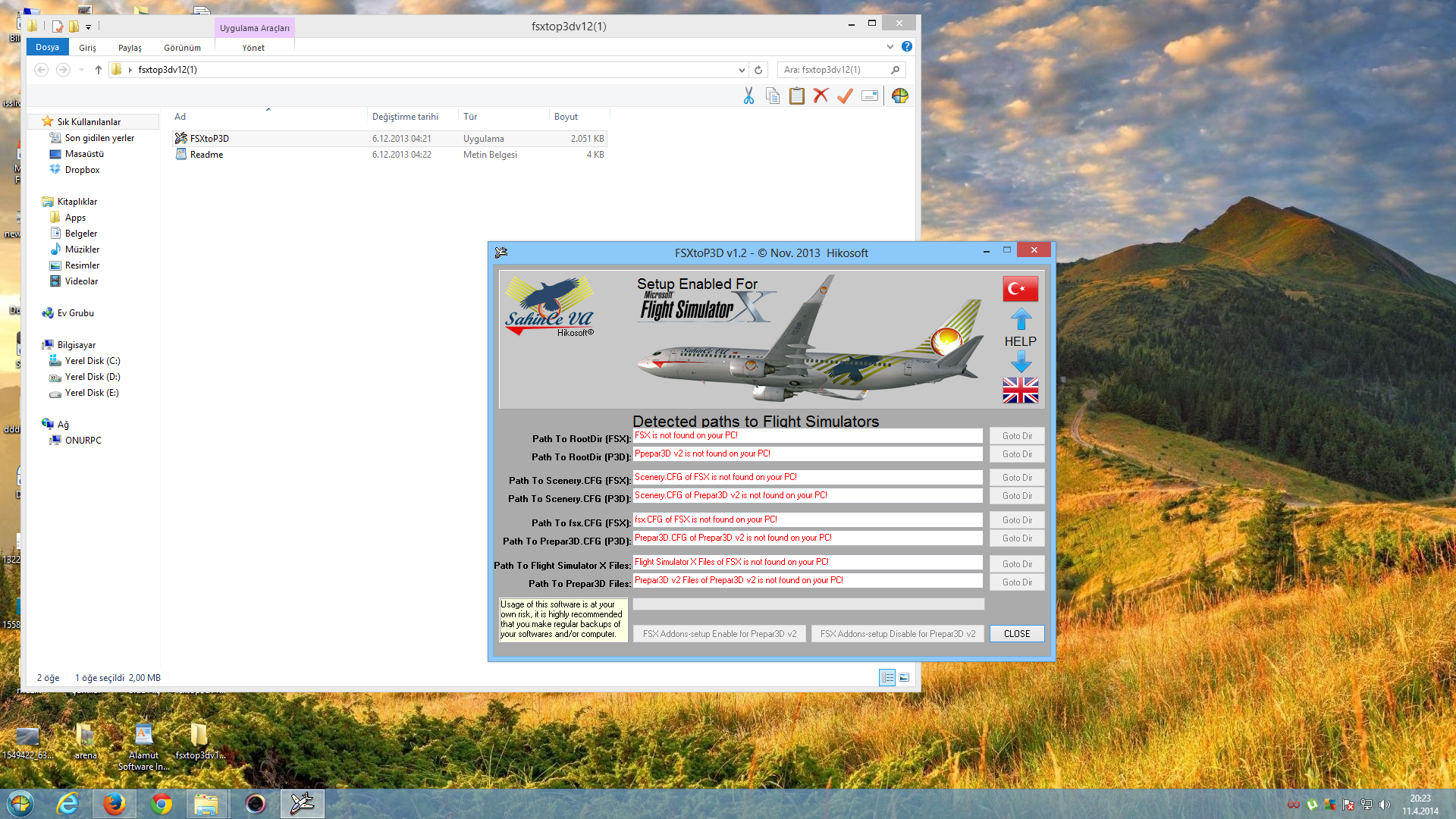Open fsxtop3dv1 folder on desktop
Image resolution: width=1456 pixels, height=819 pixels.
pos(199,742)
